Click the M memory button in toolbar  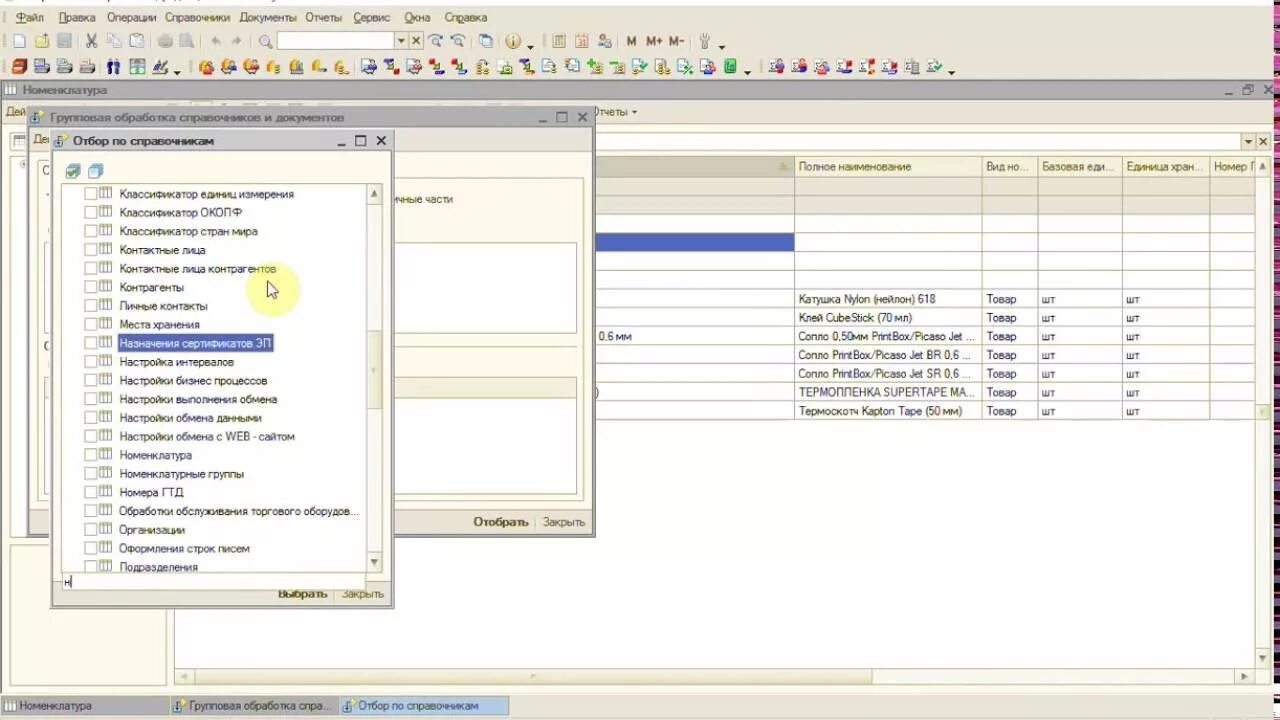(631, 41)
